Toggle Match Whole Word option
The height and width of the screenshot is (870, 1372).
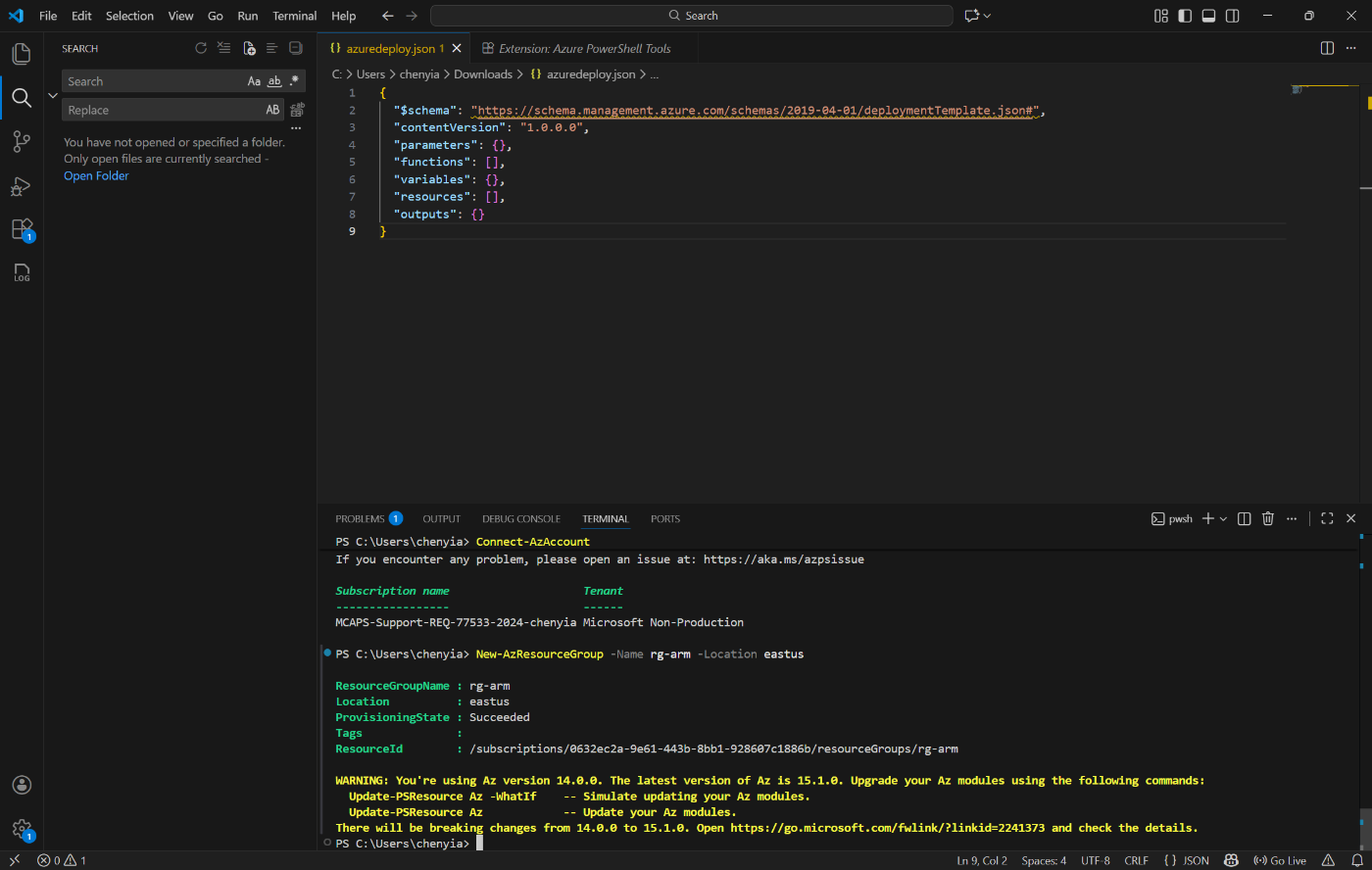click(x=273, y=80)
